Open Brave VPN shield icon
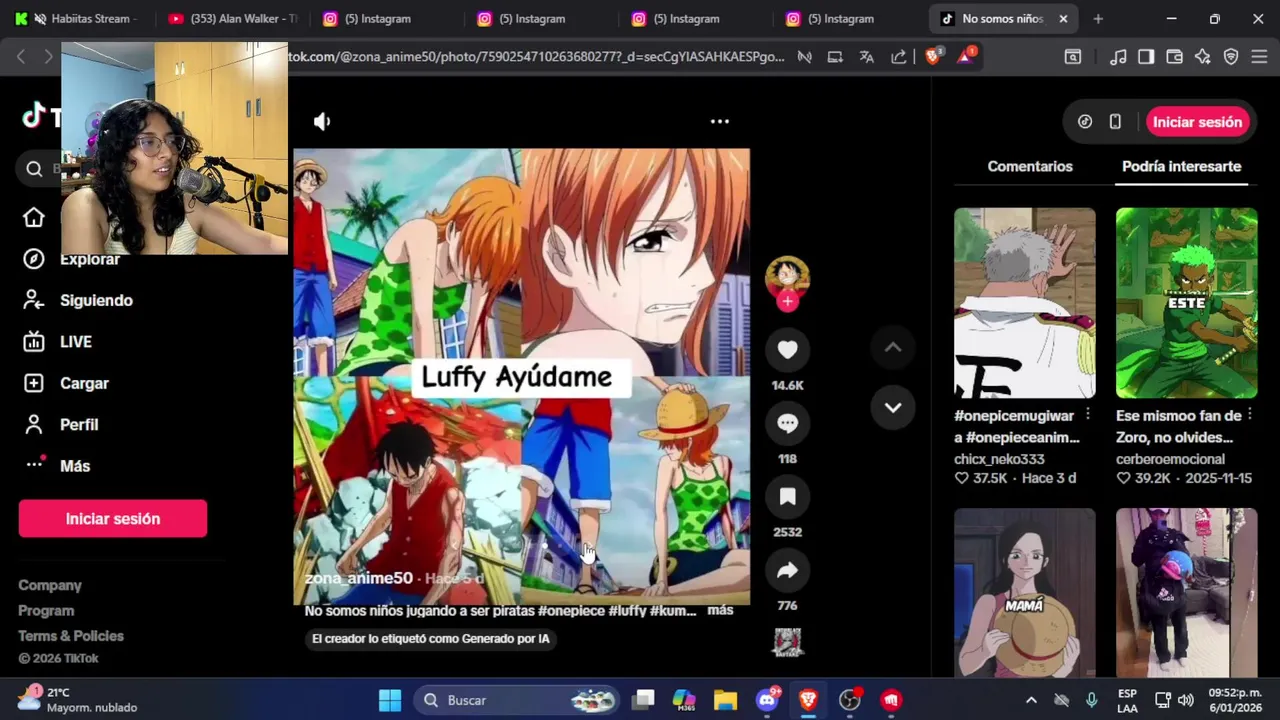 coord(1231,57)
